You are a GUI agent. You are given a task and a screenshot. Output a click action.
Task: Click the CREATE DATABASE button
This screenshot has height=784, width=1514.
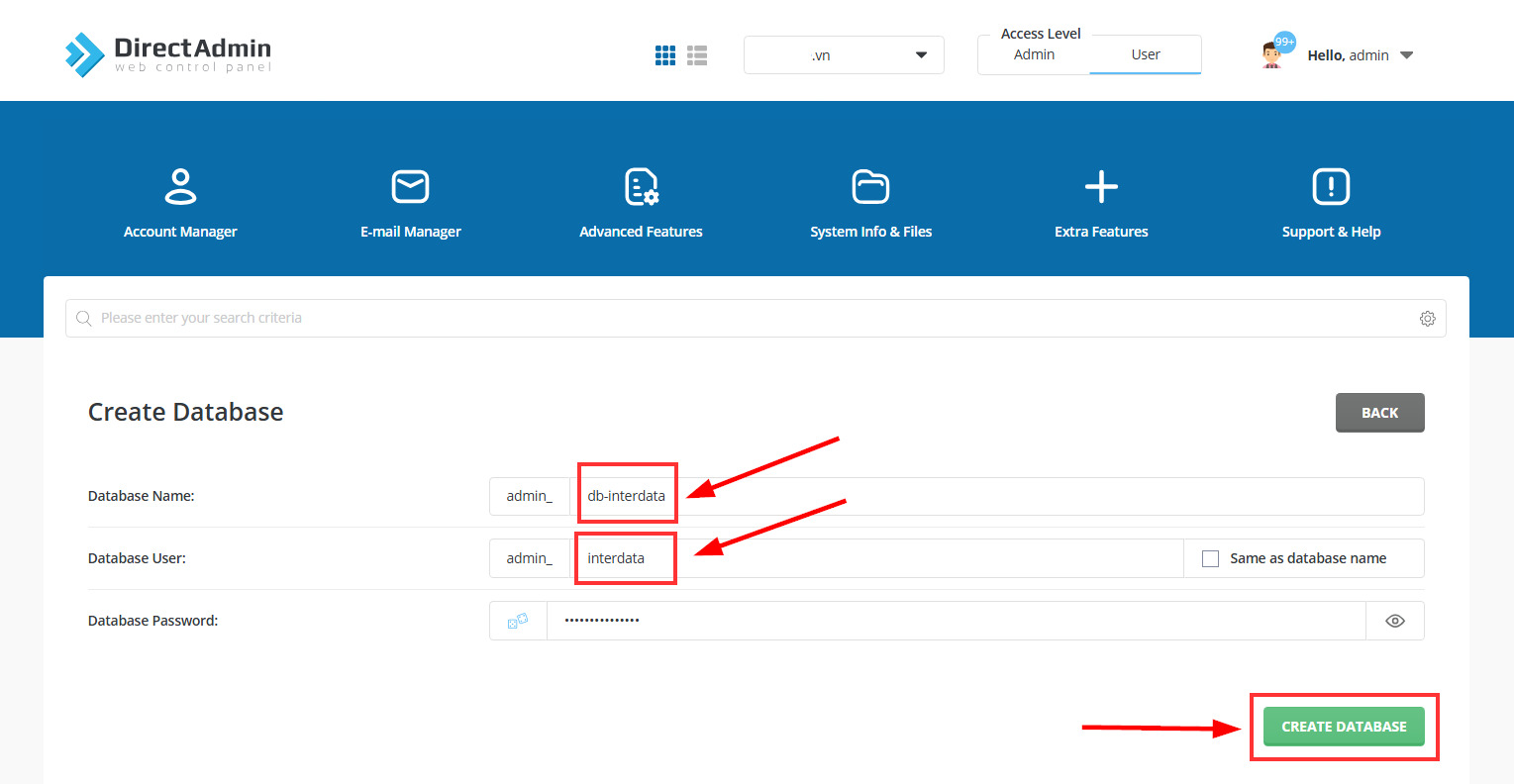tap(1344, 727)
